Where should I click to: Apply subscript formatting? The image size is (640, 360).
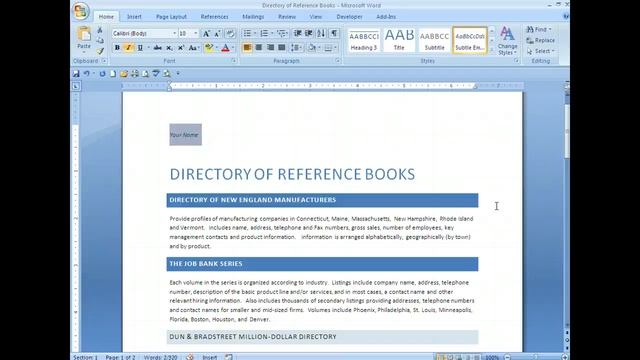point(169,48)
